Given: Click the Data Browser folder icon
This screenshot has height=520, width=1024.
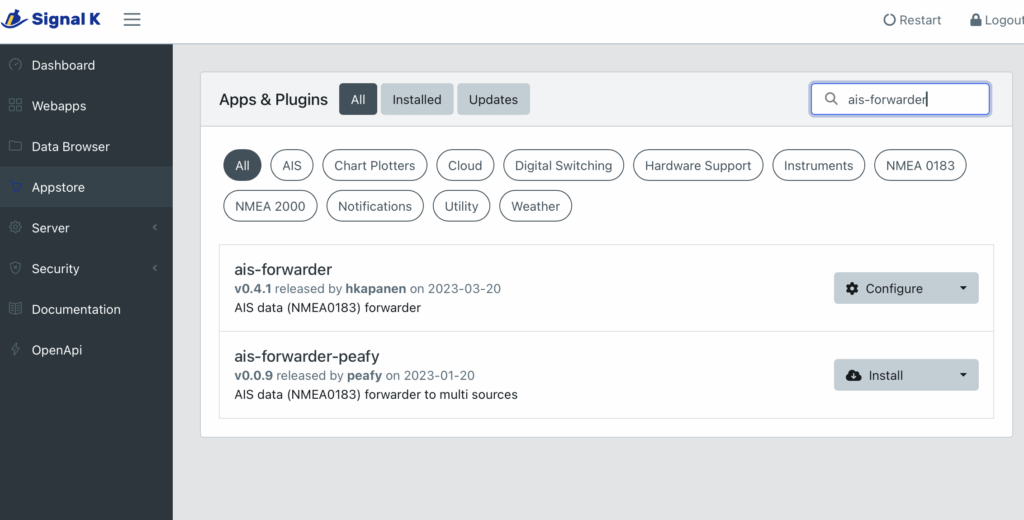Looking at the screenshot, I should coord(15,146).
